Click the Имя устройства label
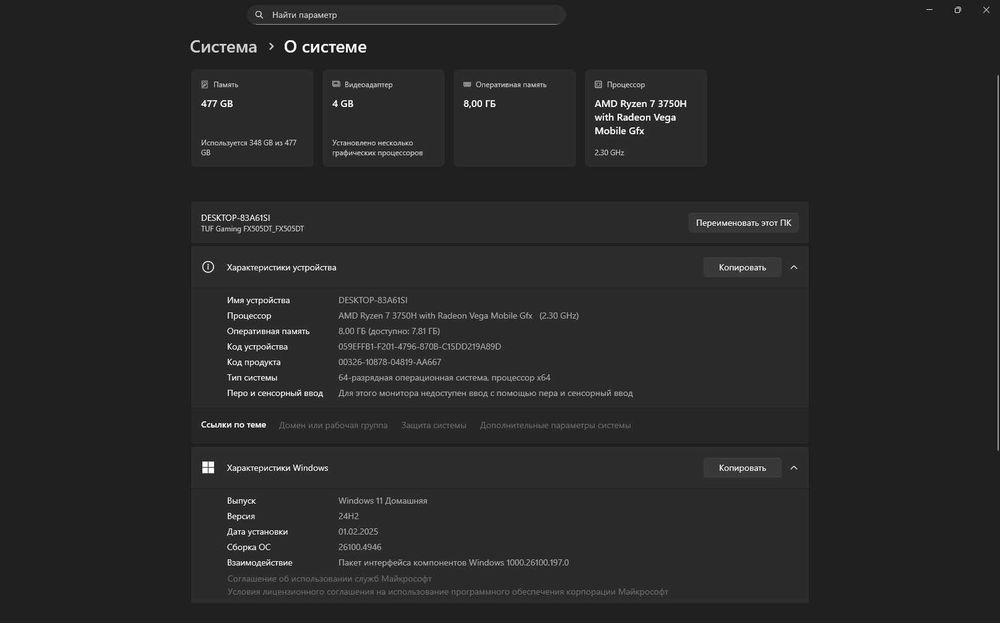Screen dimensions: 1000x623 coord(258,300)
